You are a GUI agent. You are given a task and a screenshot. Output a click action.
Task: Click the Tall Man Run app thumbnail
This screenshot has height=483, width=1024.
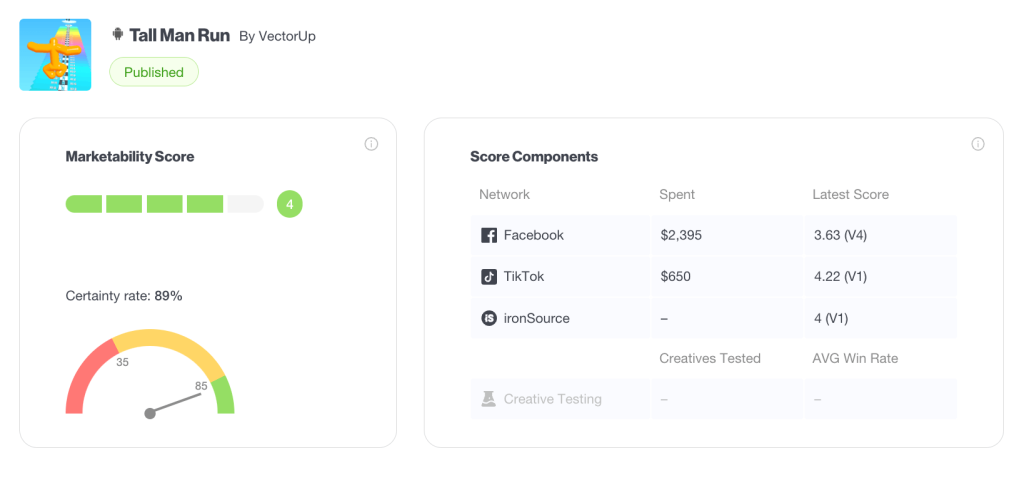point(55,55)
